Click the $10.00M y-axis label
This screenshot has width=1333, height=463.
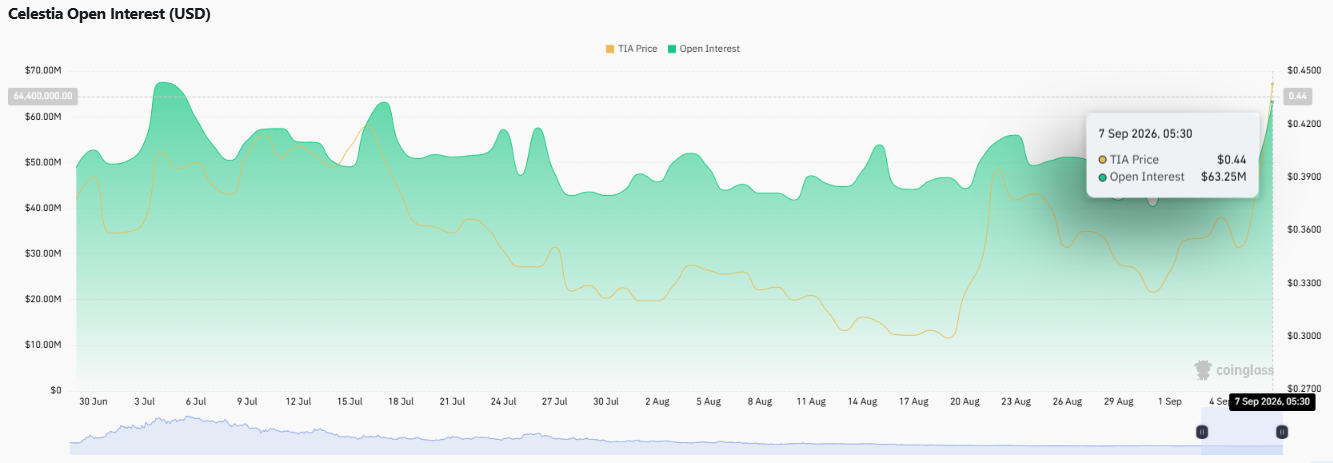coord(44,345)
